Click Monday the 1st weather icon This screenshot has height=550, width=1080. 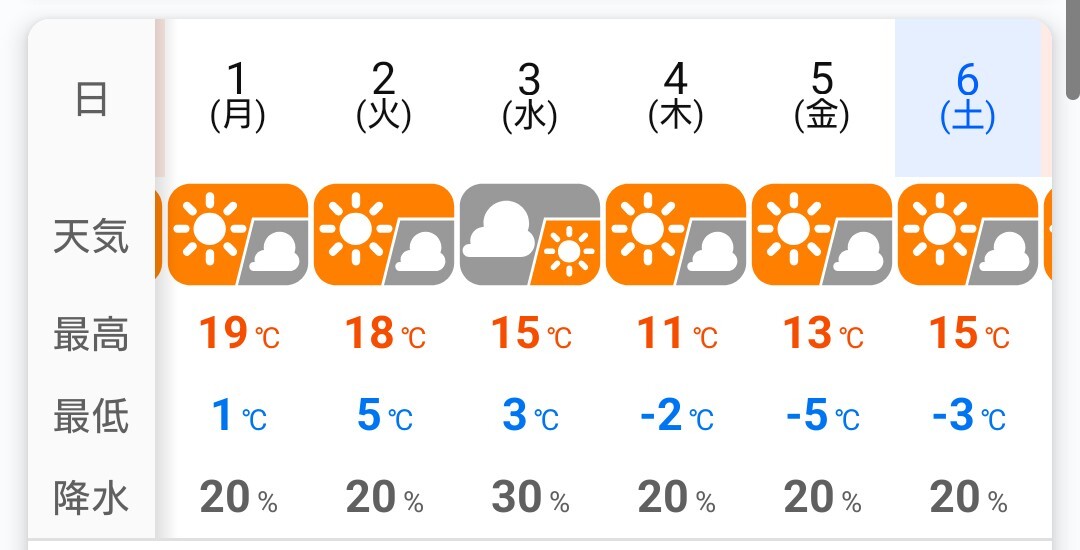(238, 235)
